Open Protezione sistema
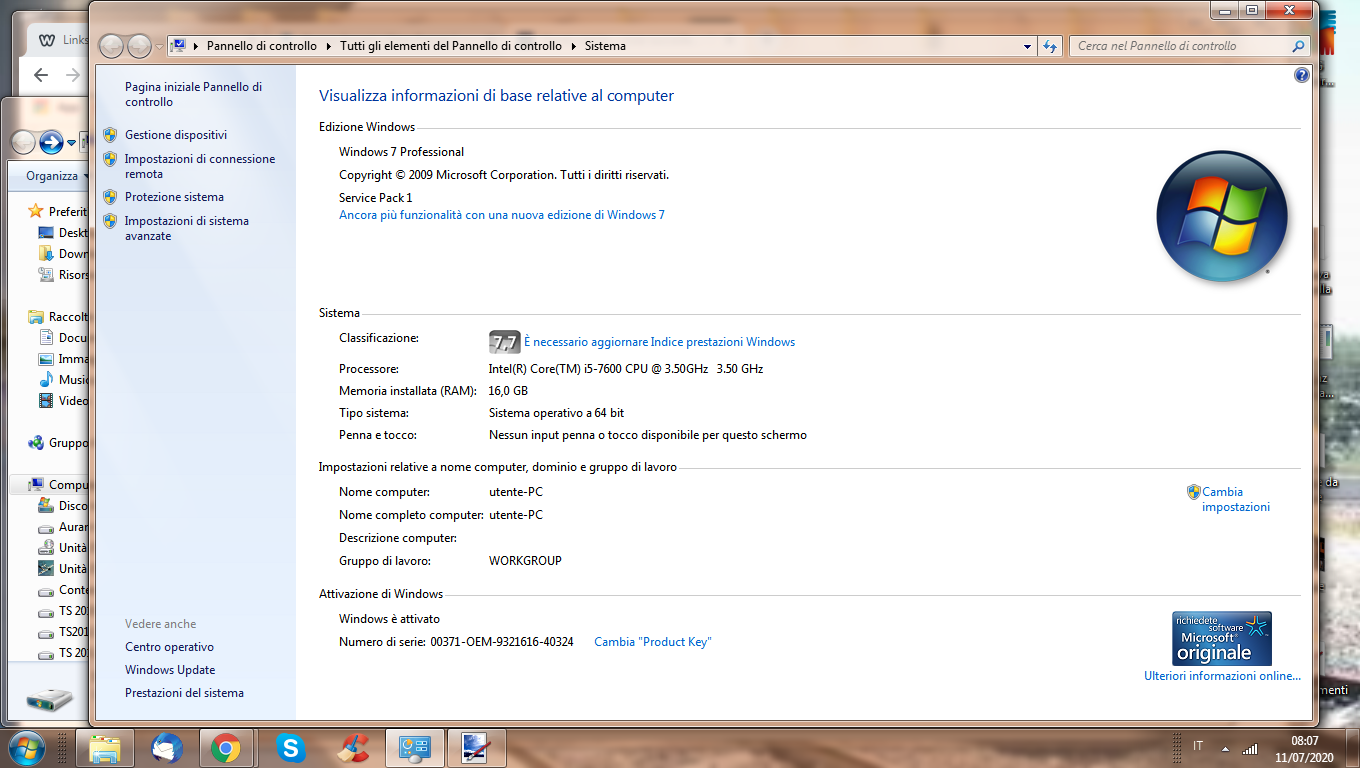This screenshot has width=1360, height=768. (x=174, y=197)
